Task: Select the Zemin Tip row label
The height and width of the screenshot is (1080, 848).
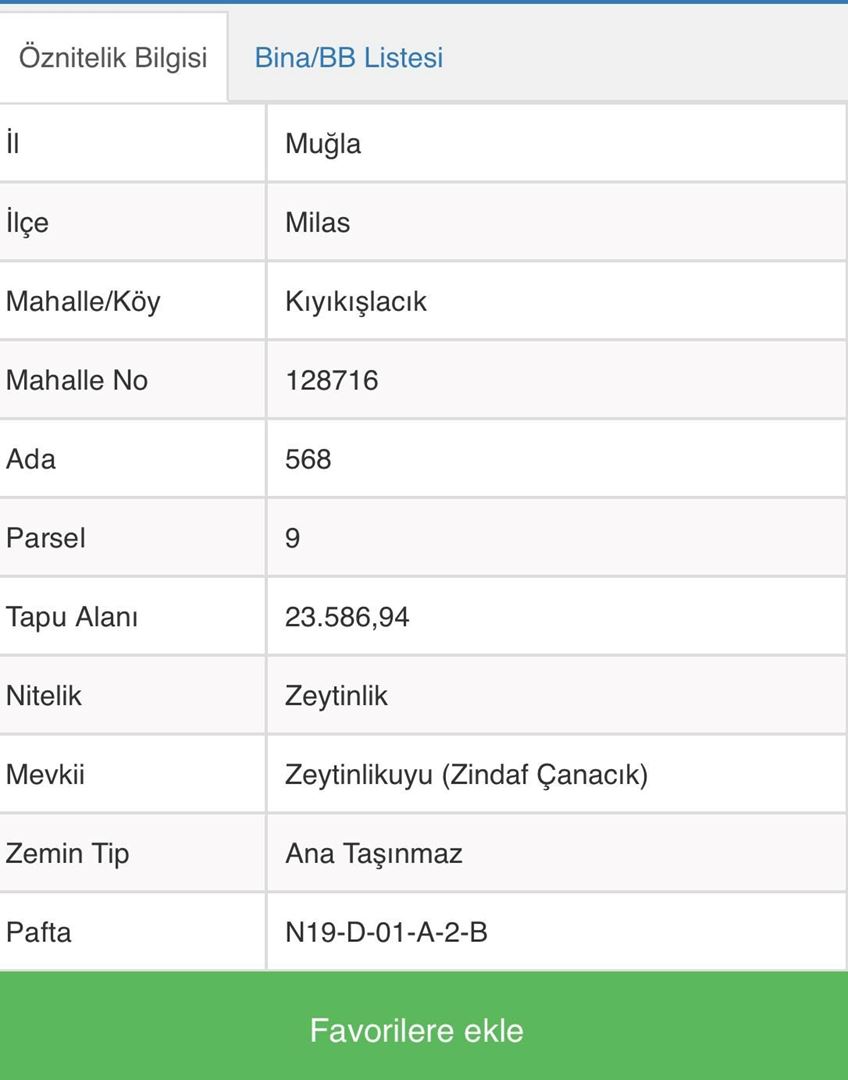Action: (68, 854)
